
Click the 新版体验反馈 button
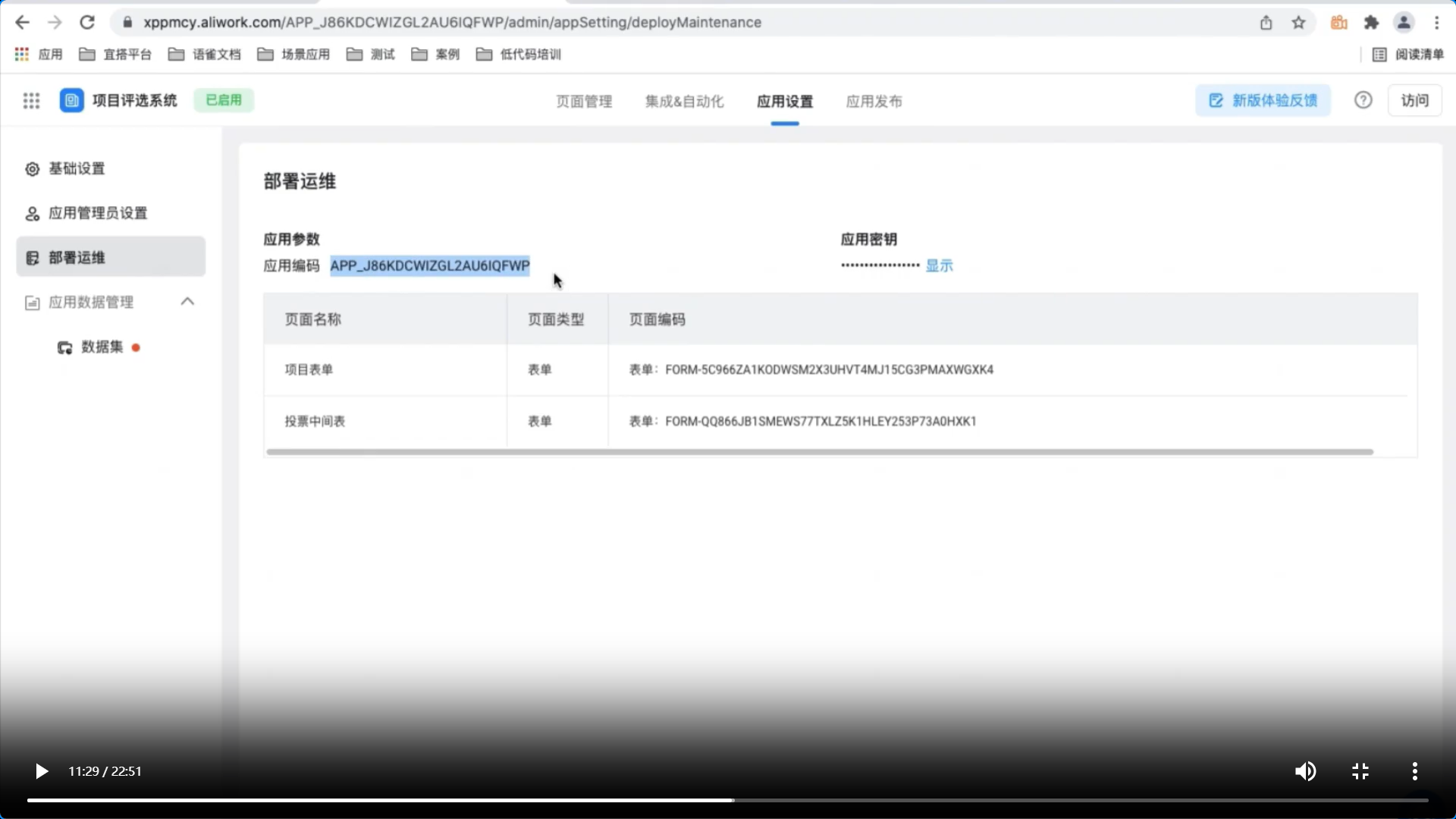1263,100
